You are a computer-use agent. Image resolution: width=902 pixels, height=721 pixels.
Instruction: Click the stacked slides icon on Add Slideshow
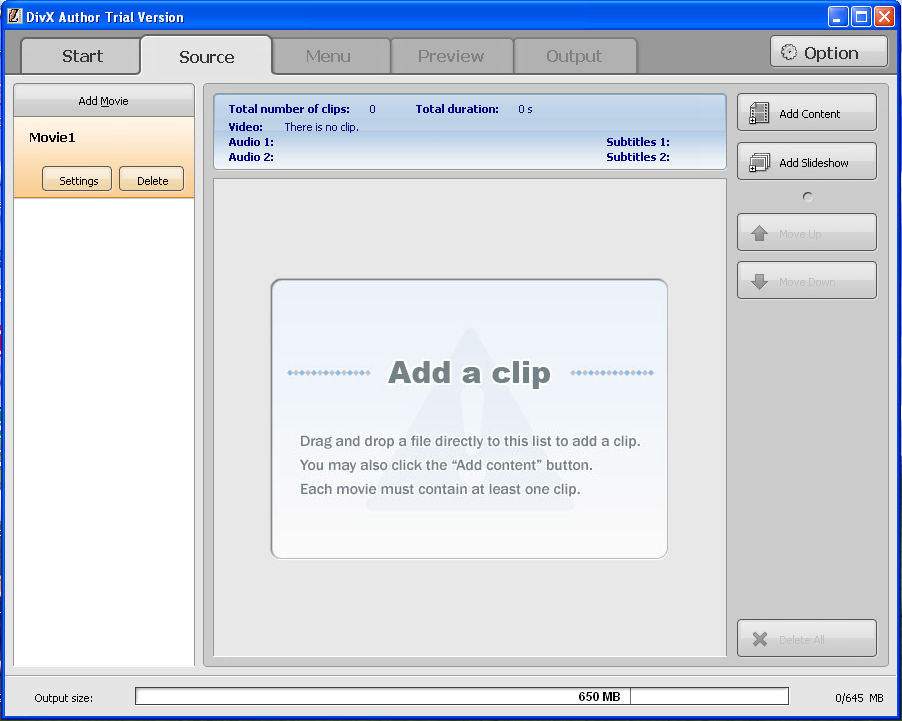pyautogui.click(x=759, y=163)
